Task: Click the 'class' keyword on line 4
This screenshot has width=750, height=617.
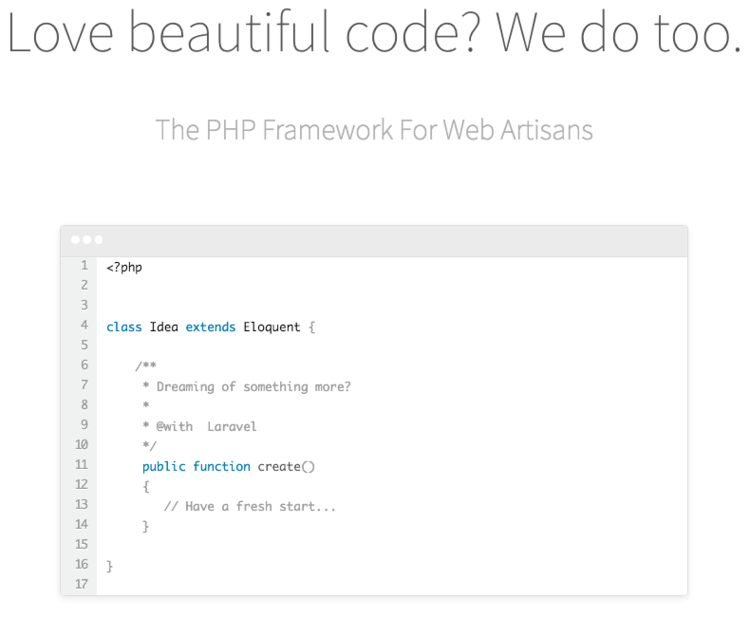Action: [124, 327]
